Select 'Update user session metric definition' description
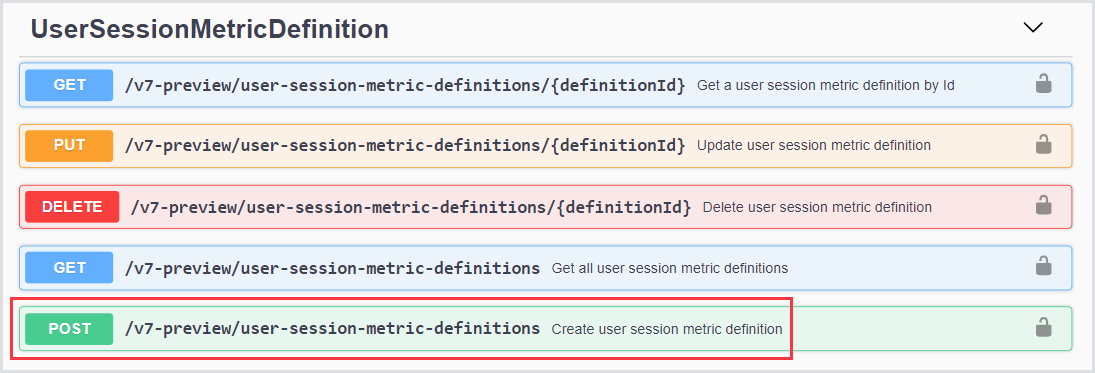 click(814, 146)
